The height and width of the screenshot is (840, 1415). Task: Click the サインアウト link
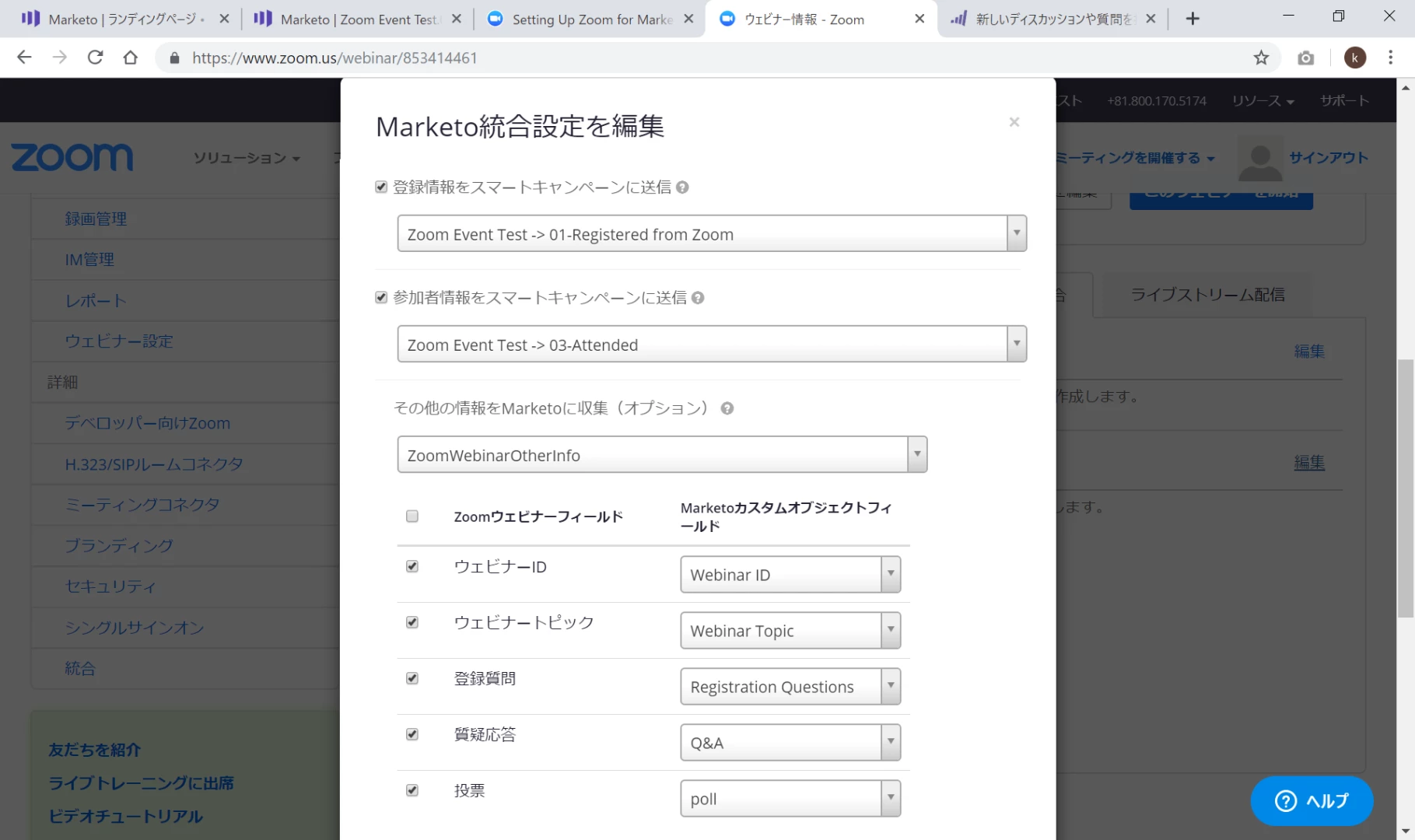coord(1329,157)
